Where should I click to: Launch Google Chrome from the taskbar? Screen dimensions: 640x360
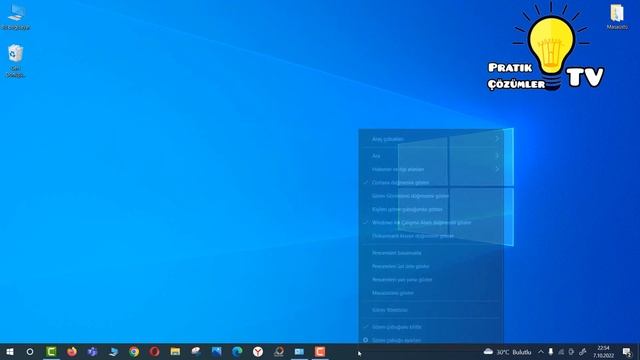[134, 351]
